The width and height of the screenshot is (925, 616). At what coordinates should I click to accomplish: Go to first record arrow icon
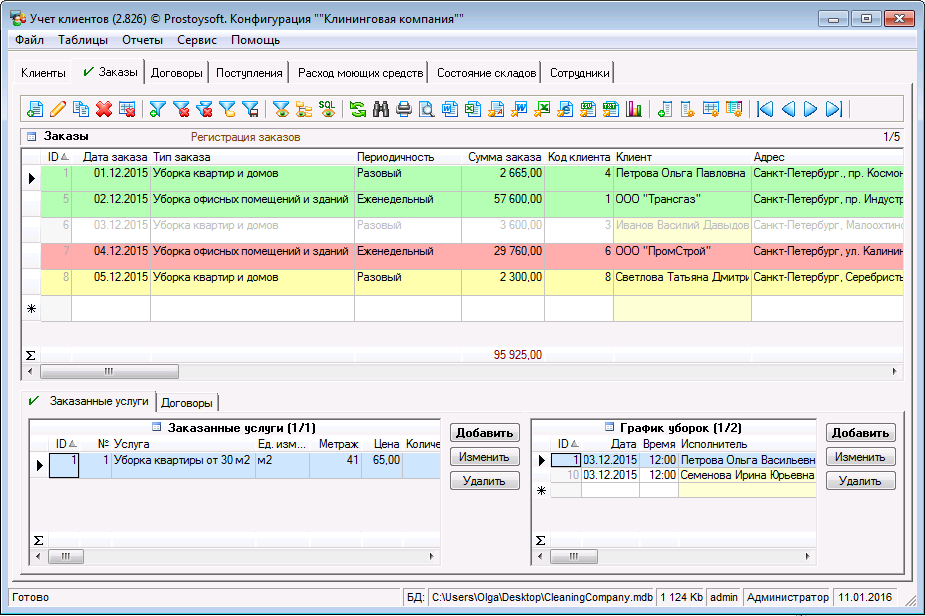[x=765, y=109]
